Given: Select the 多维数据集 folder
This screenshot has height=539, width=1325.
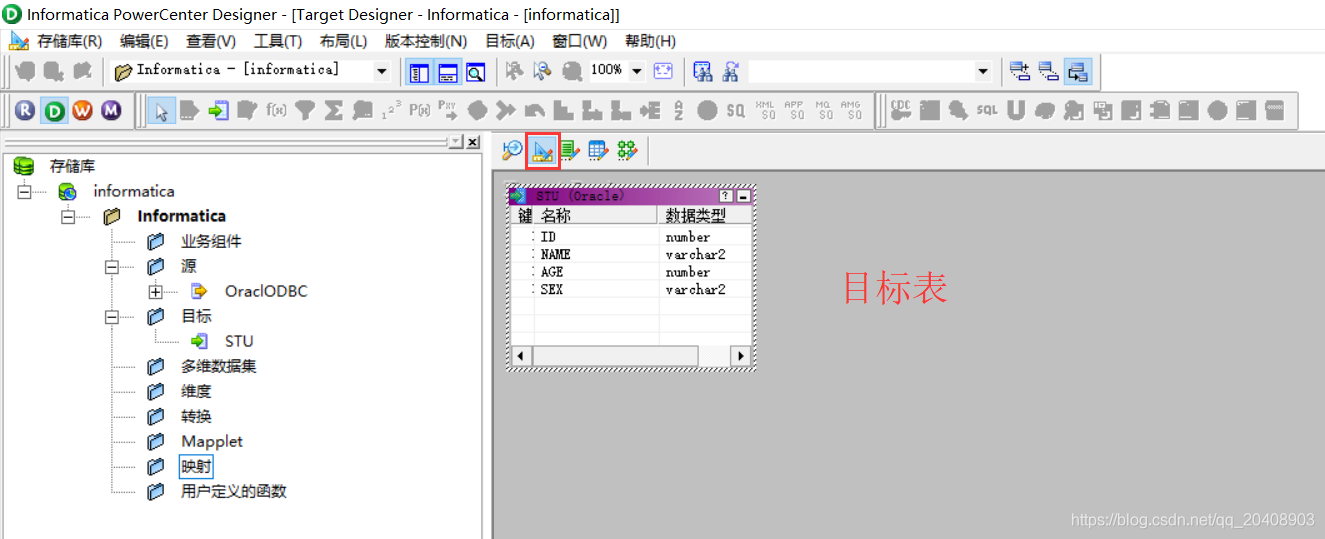Looking at the screenshot, I should (x=219, y=366).
